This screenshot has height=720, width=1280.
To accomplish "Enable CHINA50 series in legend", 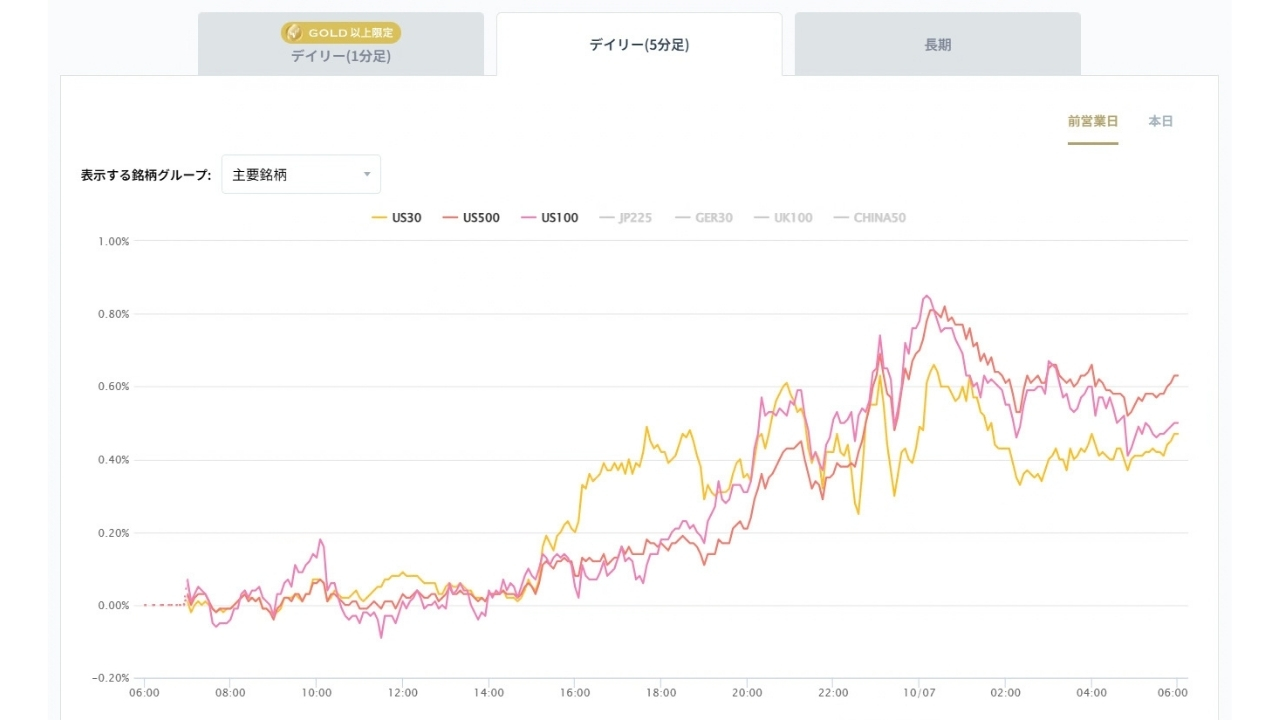I will (869, 218).
